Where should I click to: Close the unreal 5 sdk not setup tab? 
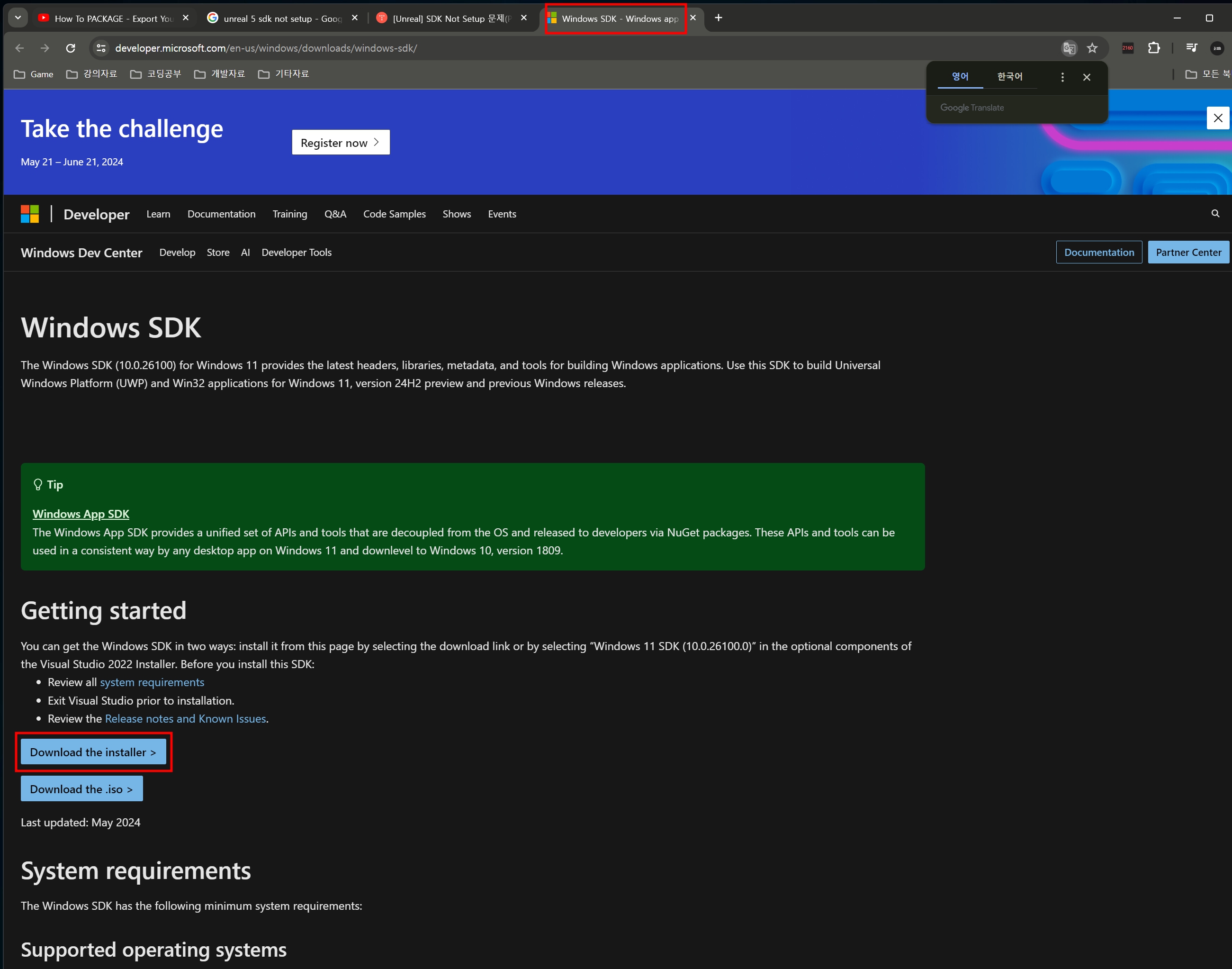pyautogui.click(x=354, y=18)
